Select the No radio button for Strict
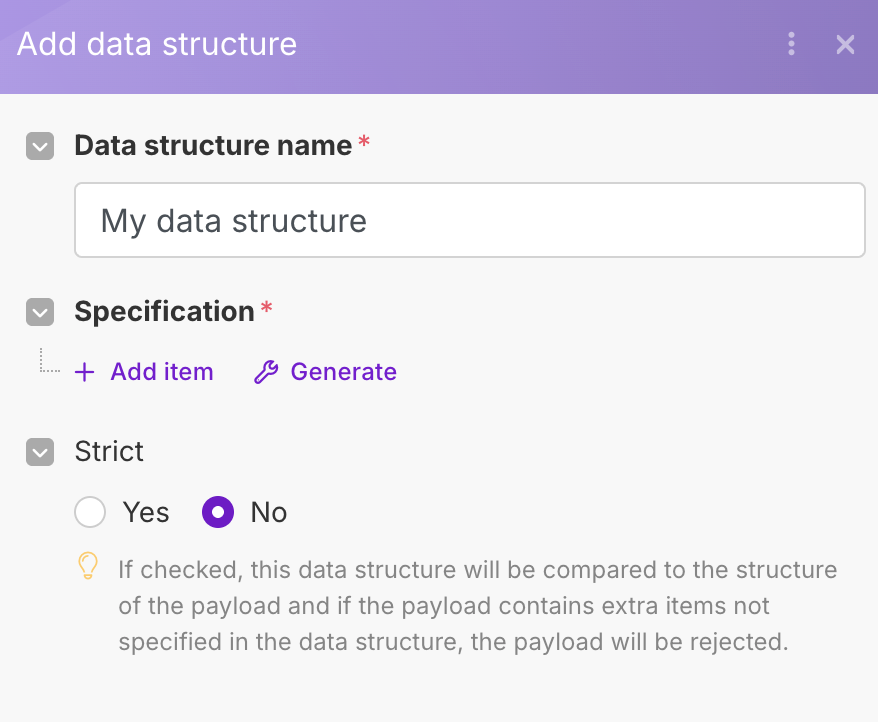This screenshot has width=878, height=722. point(218,513)
